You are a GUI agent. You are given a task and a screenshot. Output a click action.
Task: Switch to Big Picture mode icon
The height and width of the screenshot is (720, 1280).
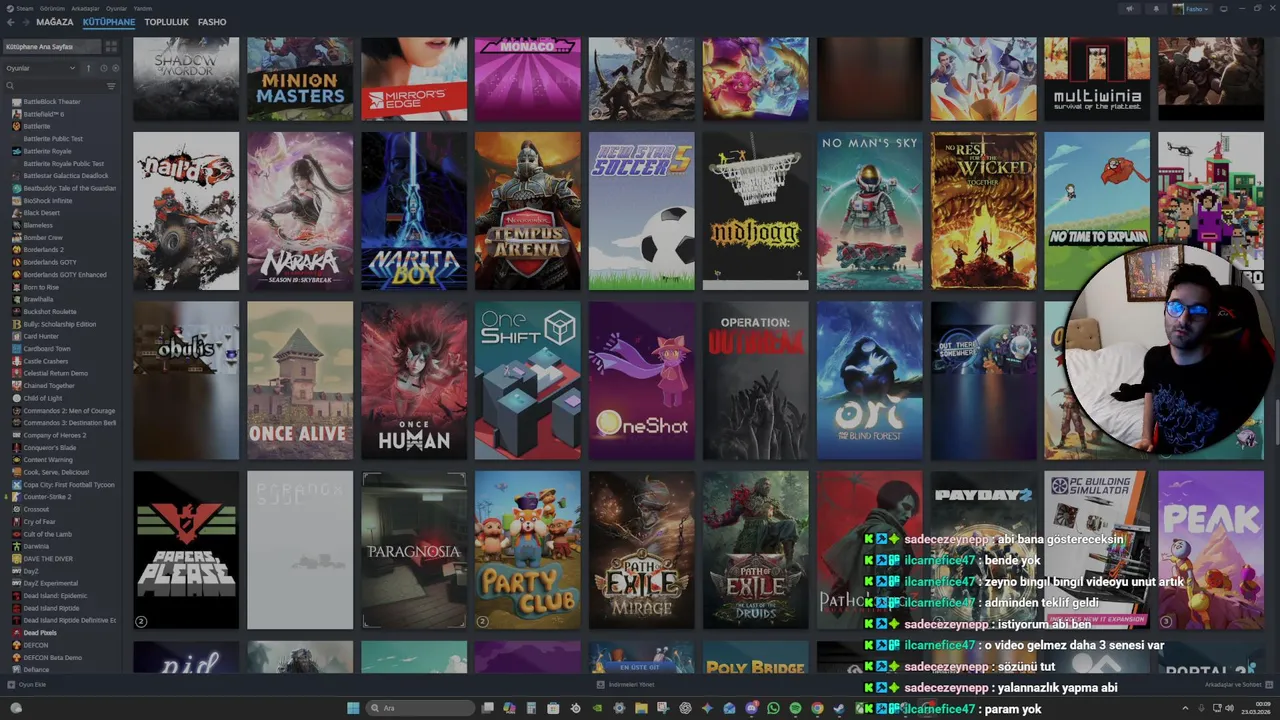point(1223,9)
